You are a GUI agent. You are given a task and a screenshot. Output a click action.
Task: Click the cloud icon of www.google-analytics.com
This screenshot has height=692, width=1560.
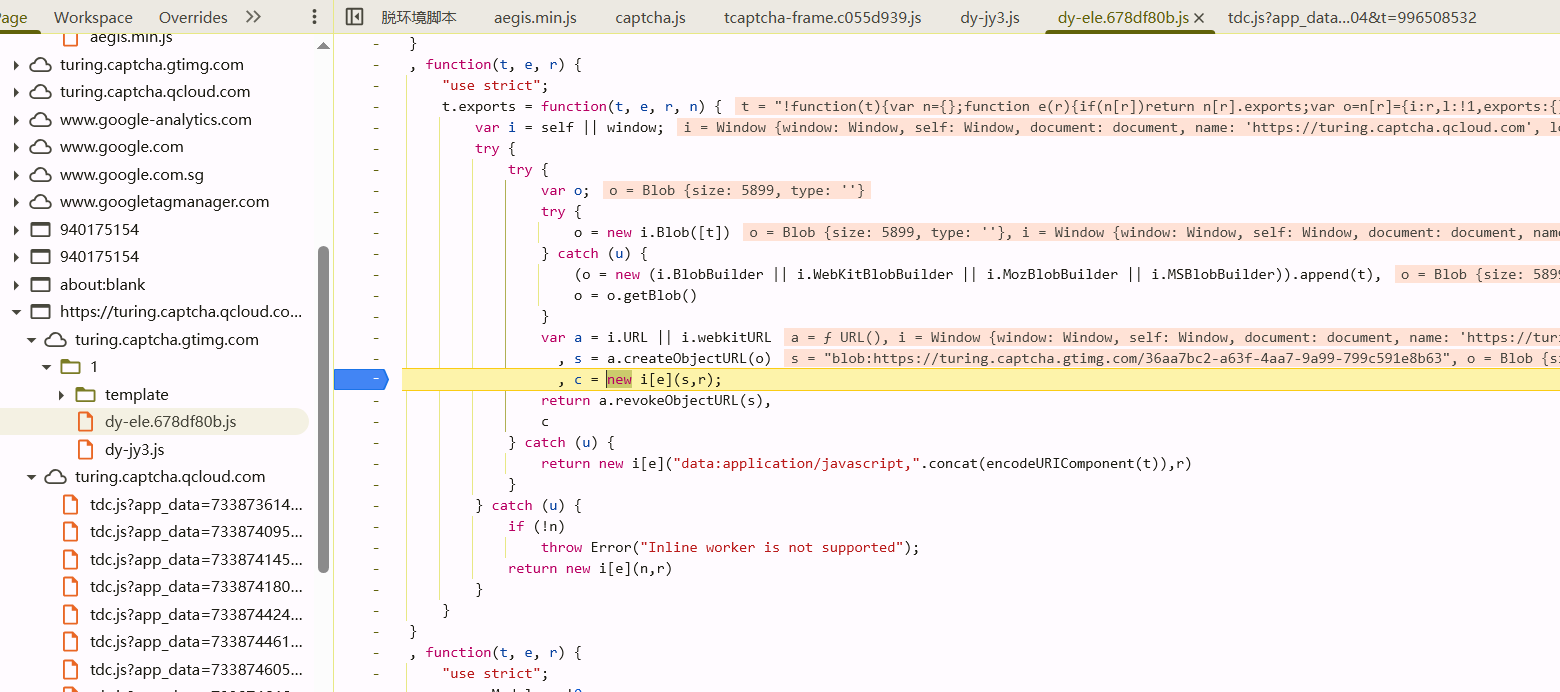tap(41, 119)
